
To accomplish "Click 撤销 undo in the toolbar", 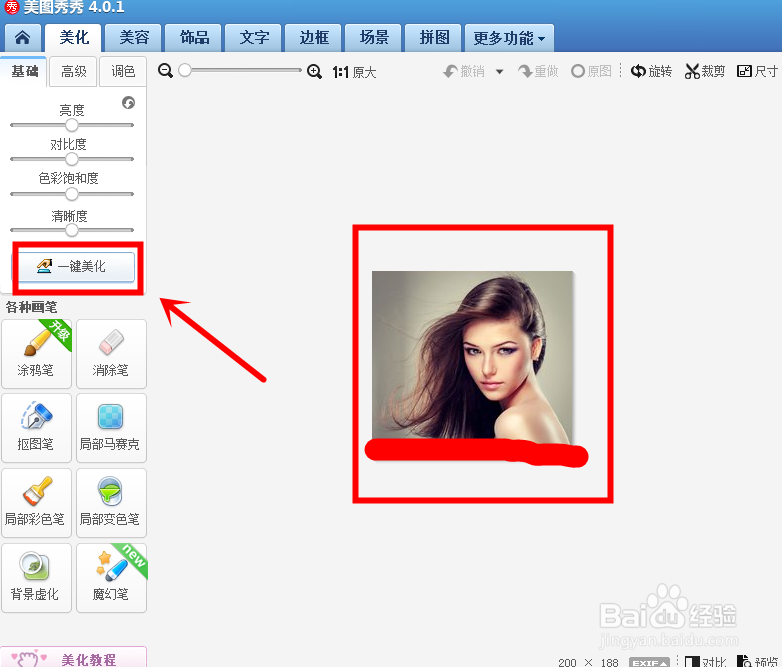I will tap(464, 71).
